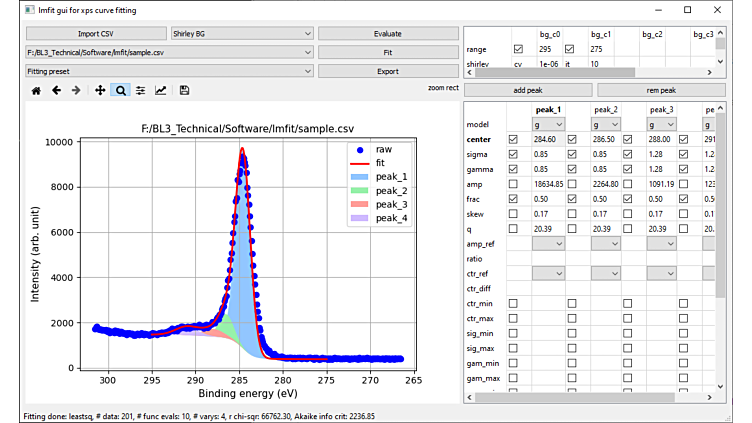Expand the Fitting preset dropdown
752x423 pixels.
(169, 71)
